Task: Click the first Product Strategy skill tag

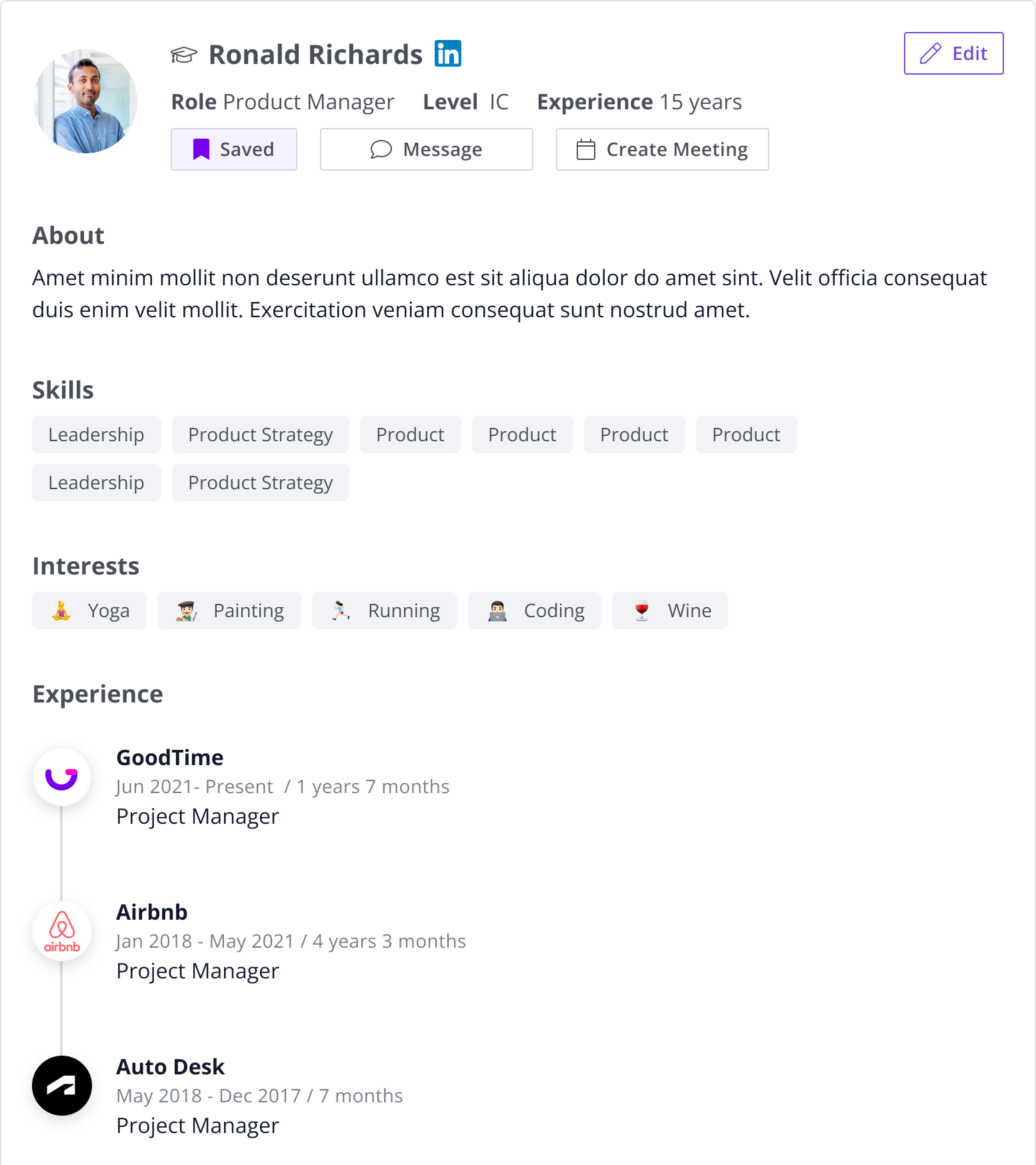Action: coord(261,435)
